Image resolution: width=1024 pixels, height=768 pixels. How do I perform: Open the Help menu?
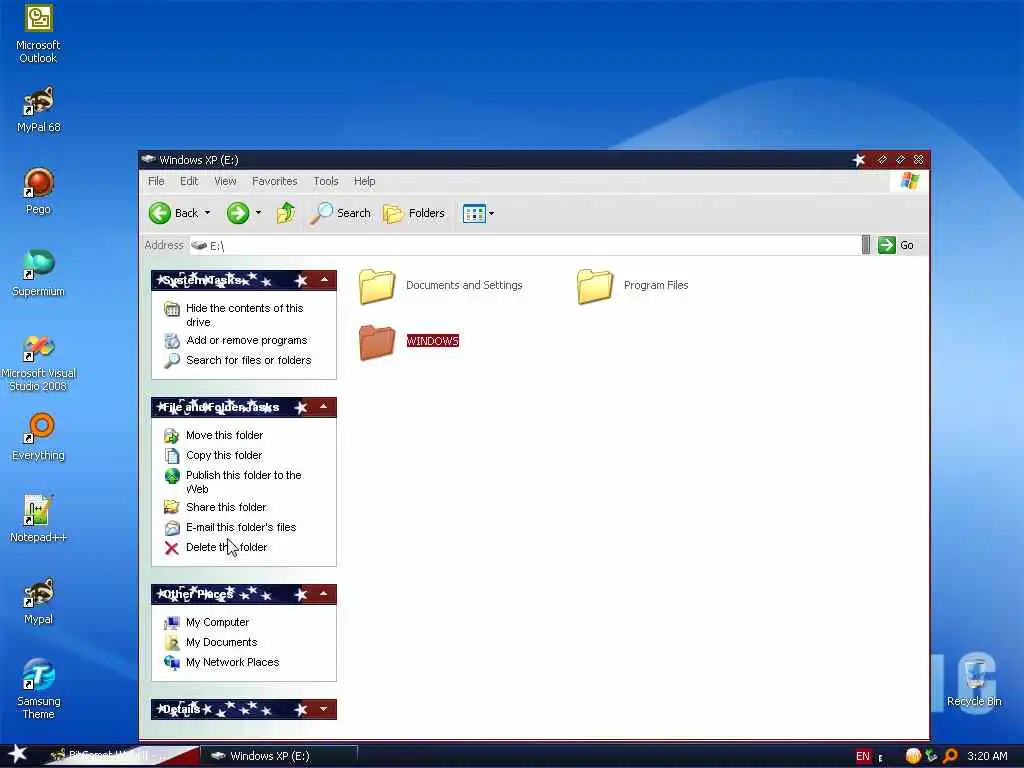pyautogui.click(x=364, y=181)
